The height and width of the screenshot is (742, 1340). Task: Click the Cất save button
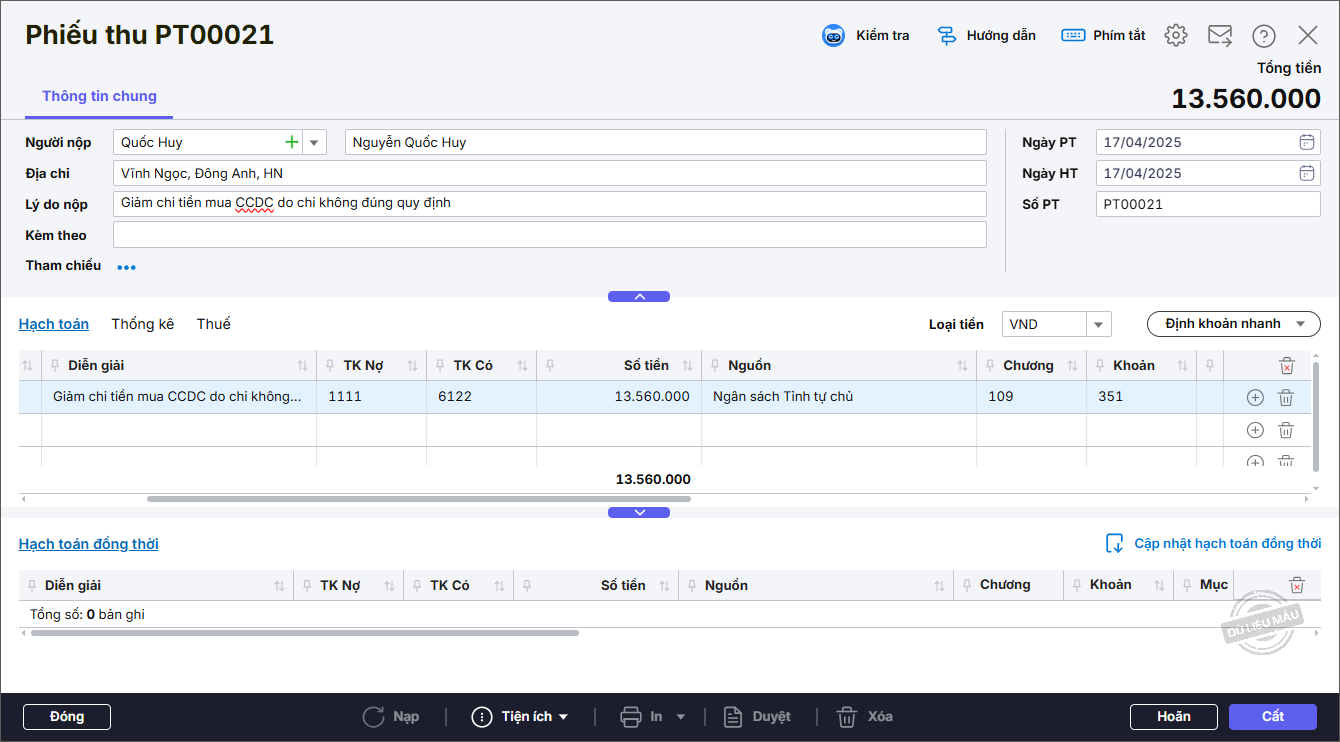(x=1273, y=717)
